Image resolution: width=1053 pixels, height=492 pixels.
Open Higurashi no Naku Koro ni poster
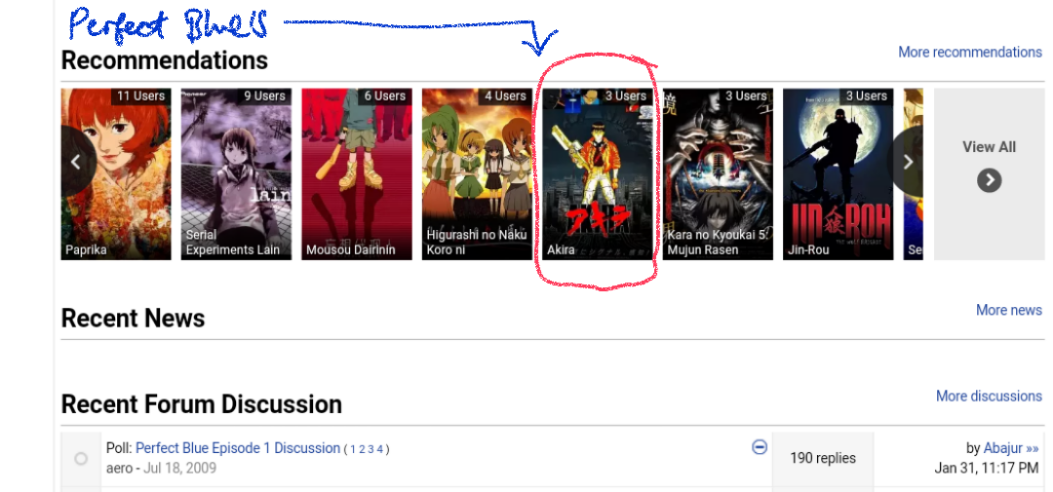click(x=477, y=174)
